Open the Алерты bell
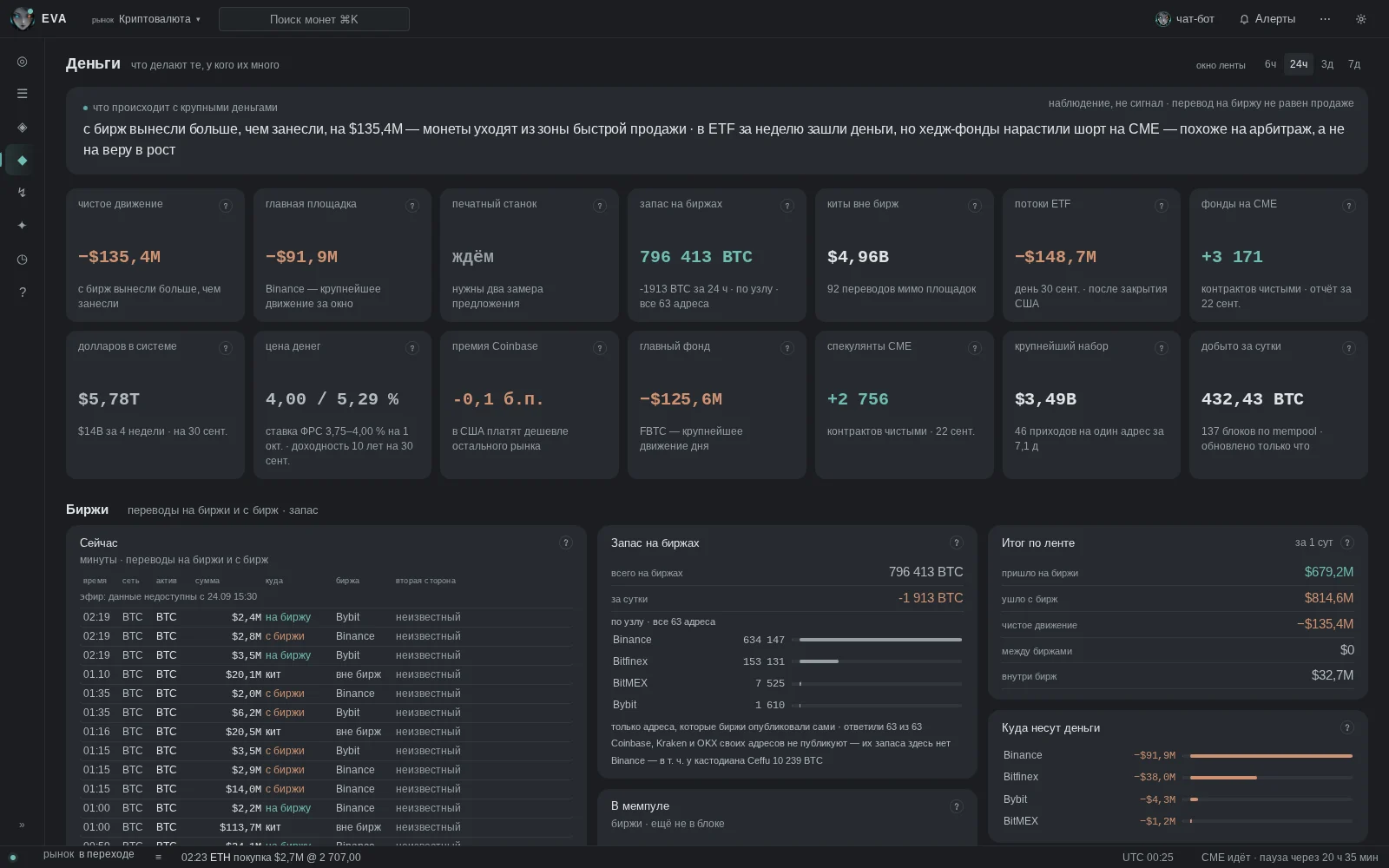The width and height of the screenshot is (1389, 868). pyautogui.click(x=1267, y=19)
